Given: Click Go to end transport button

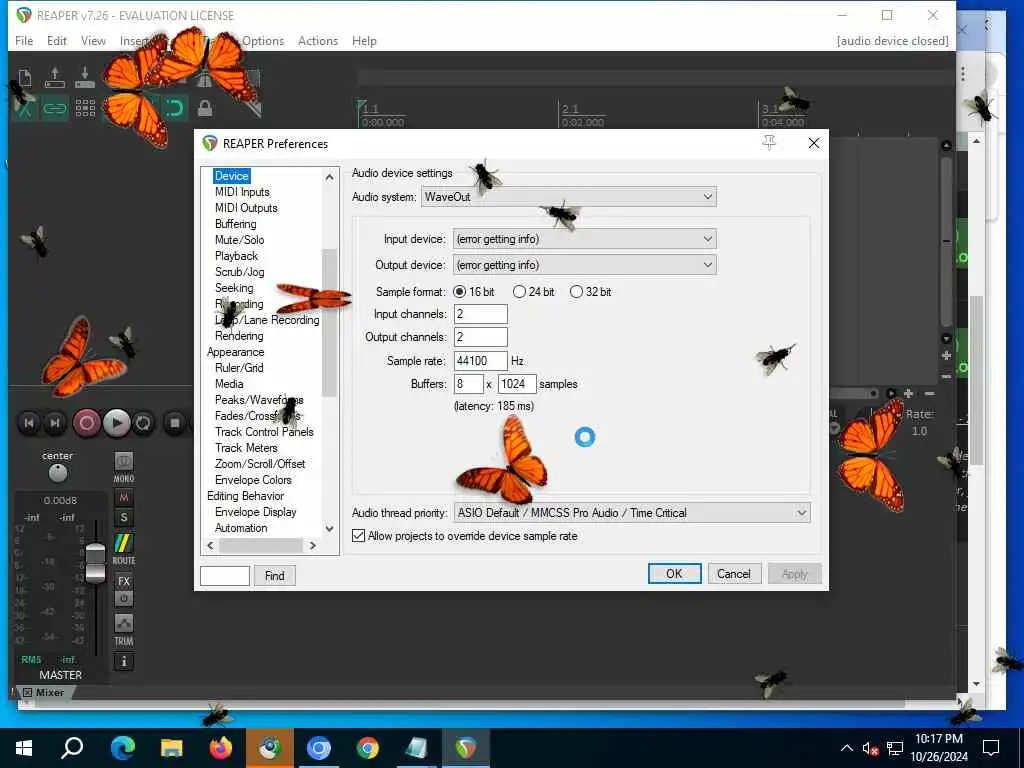Looking at the screenshot, I should pos(55,423).
